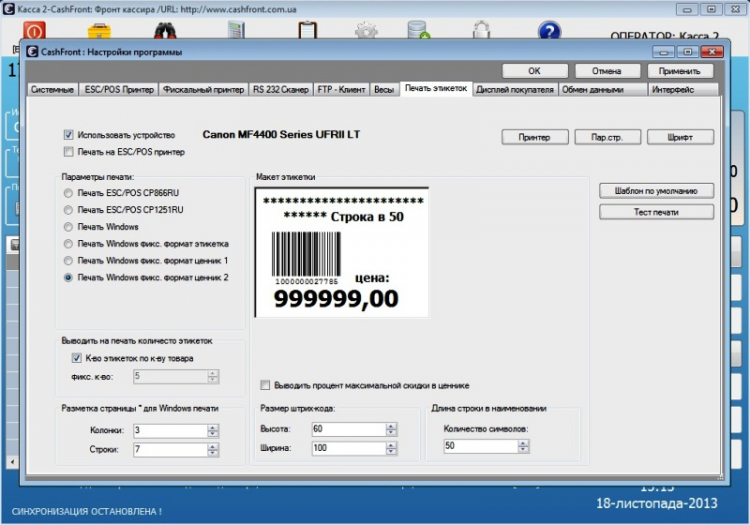Click the Шрифт button
Image resolution: width=750 pixels, height=525 pixels.
click(680, 137)
